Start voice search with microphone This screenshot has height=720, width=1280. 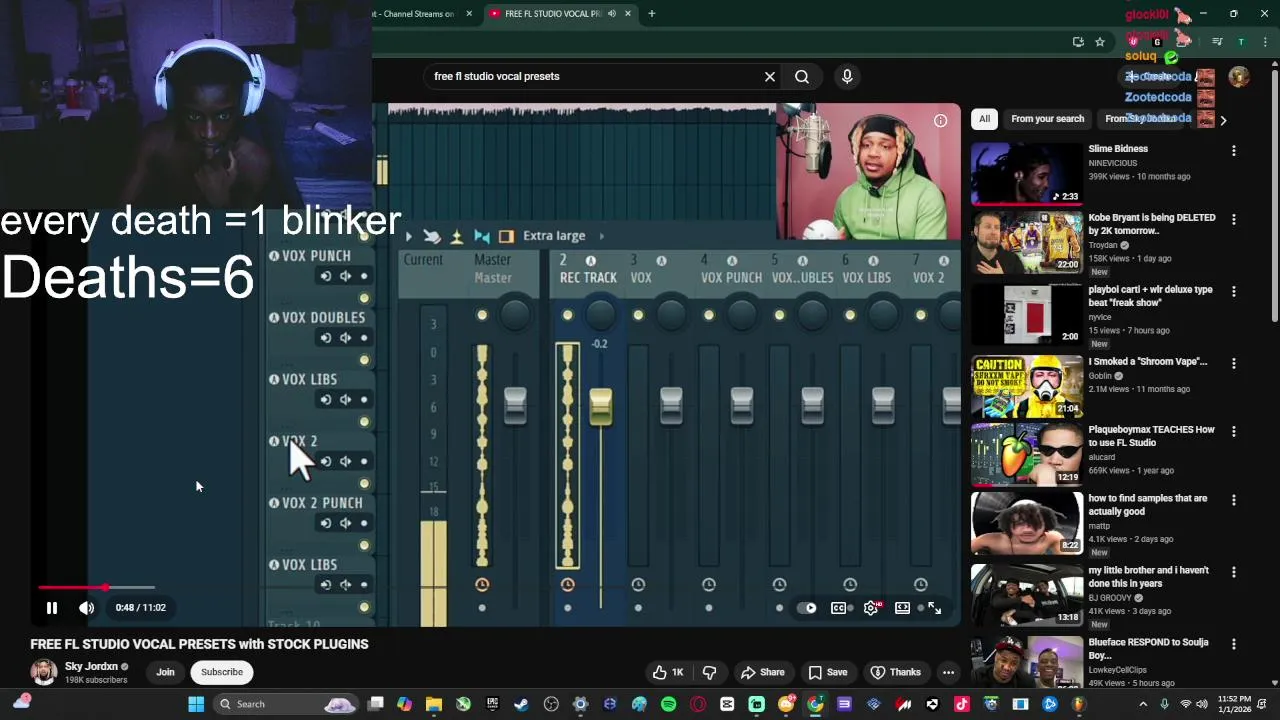coord(847,76)
